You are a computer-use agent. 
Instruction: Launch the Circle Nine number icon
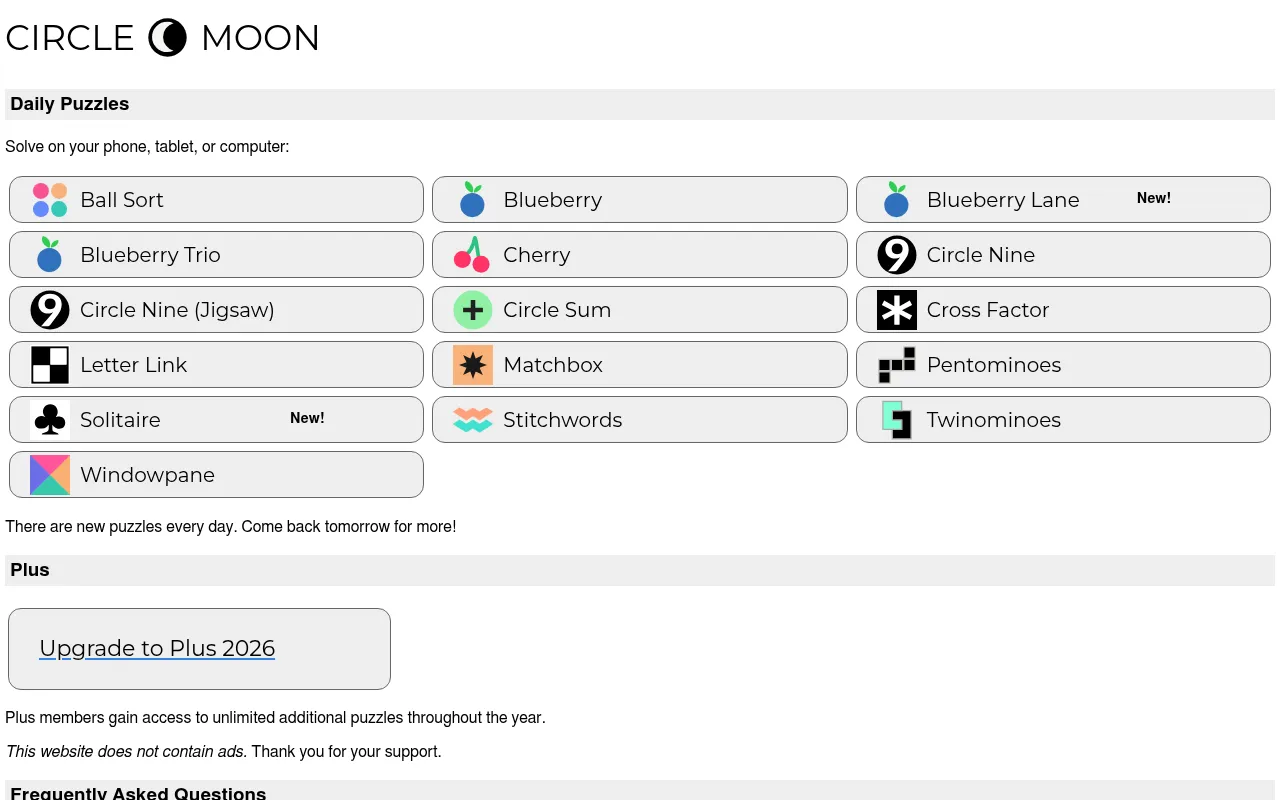[x=896, y=255]
